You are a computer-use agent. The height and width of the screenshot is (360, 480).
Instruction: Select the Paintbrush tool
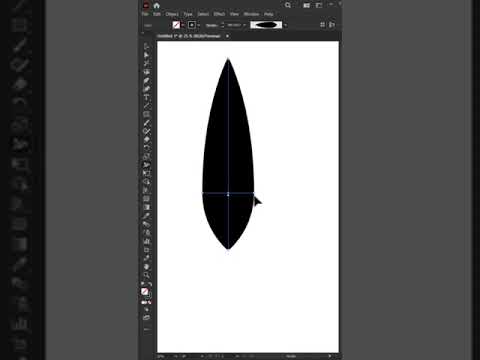[146, 123]
